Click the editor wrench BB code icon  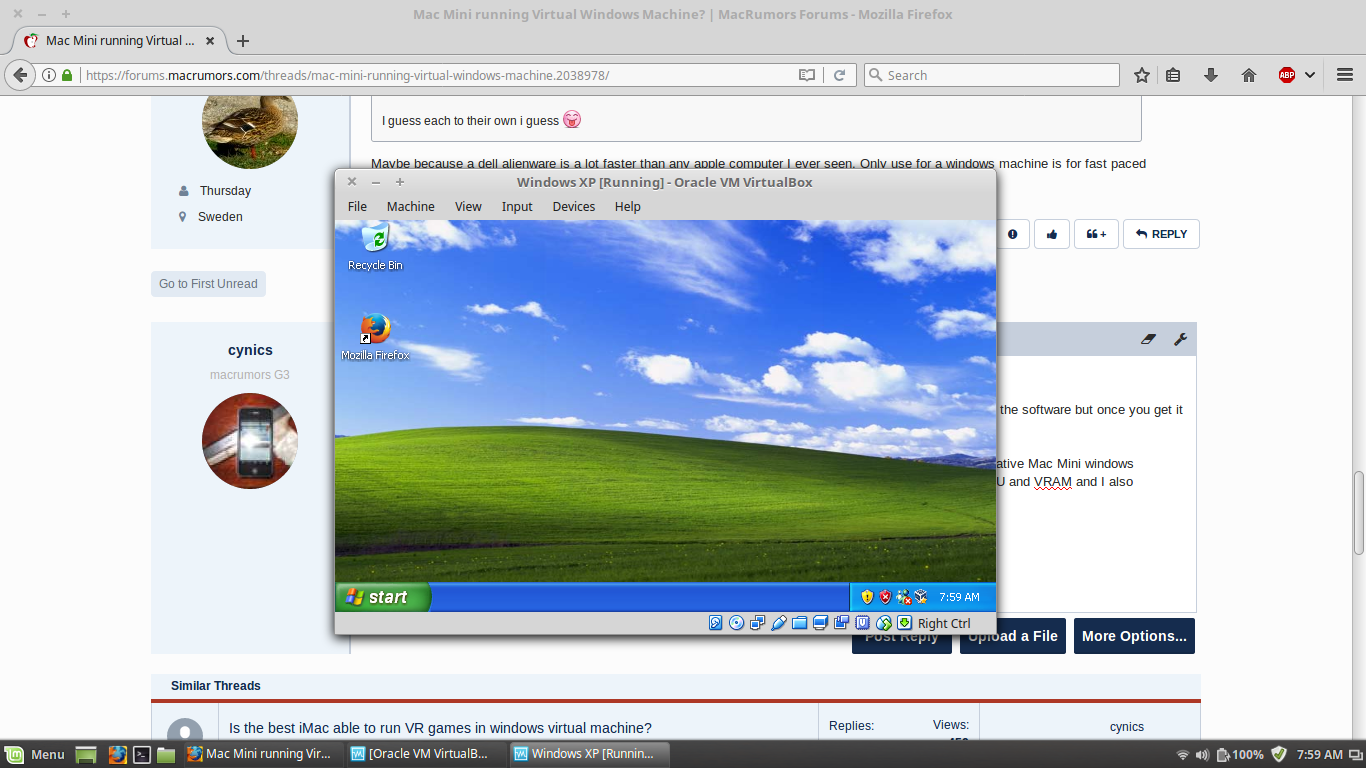tap(1180, 339)
